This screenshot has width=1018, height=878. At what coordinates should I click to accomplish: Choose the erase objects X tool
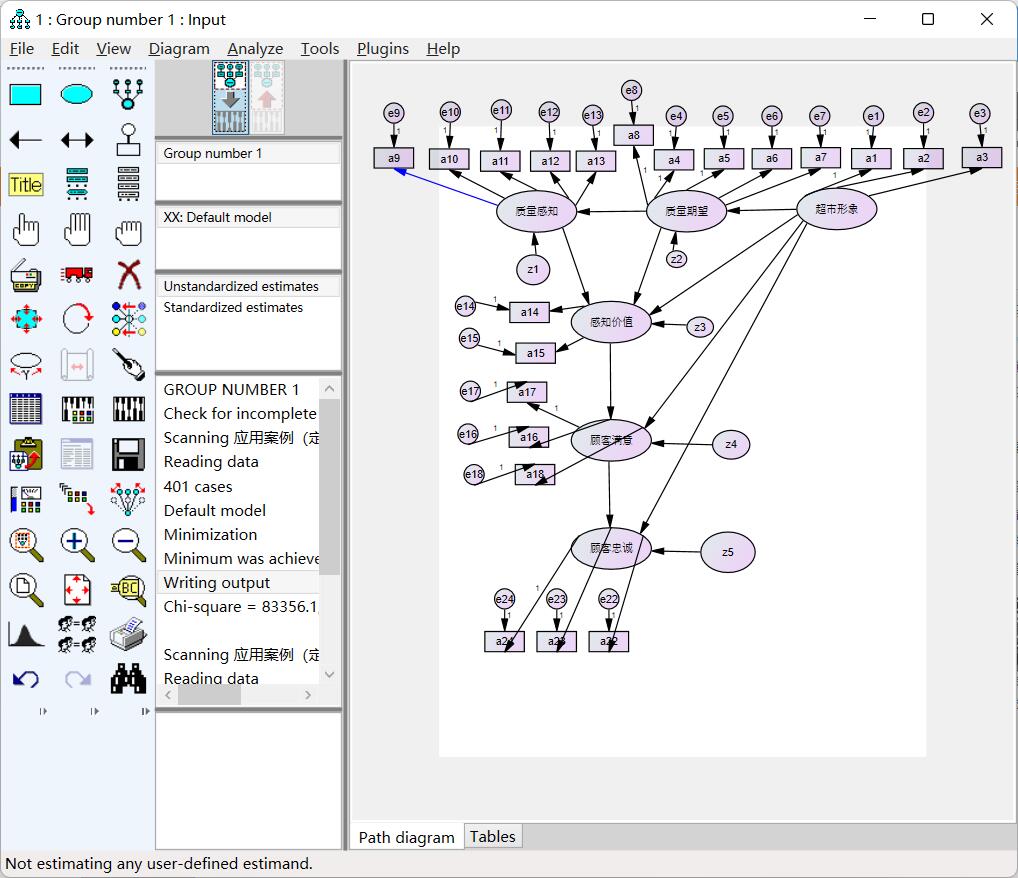click(128, 274)
